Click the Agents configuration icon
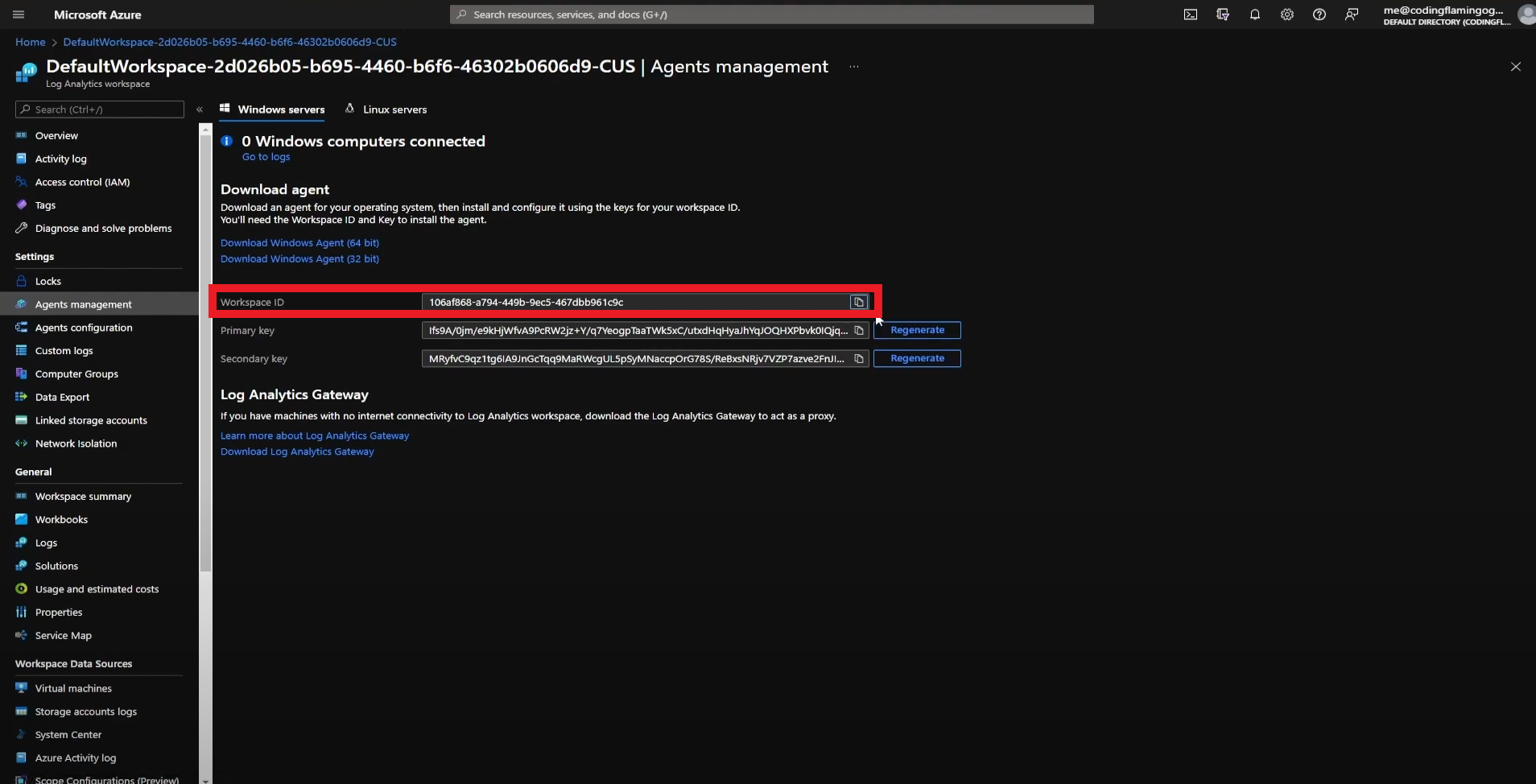The image size is (1536, 784). (x=22, y=328)
